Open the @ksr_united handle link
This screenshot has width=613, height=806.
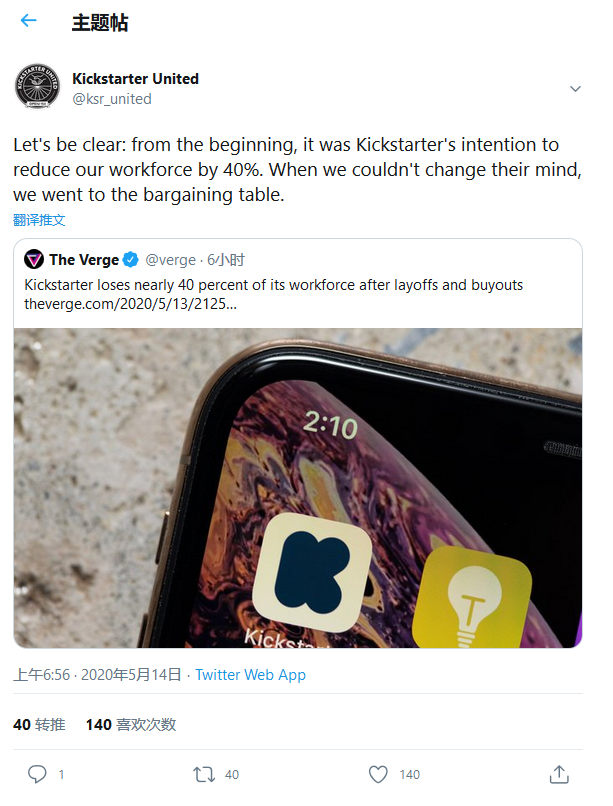112,98
